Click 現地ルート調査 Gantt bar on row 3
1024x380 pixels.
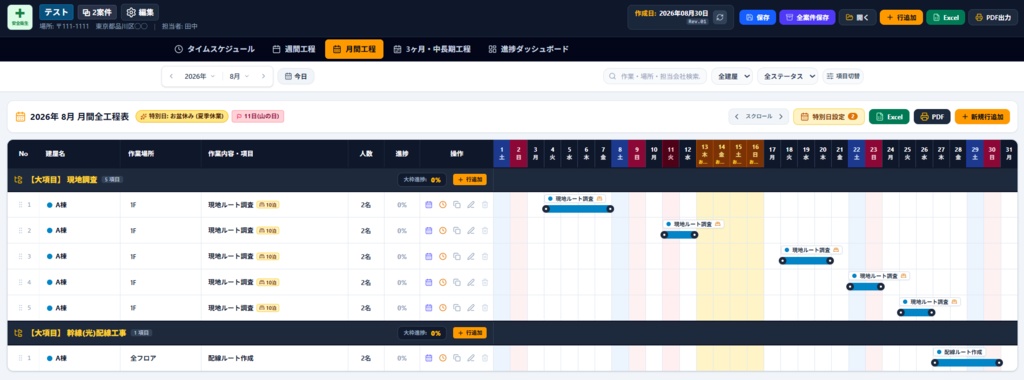pos(807,261)
